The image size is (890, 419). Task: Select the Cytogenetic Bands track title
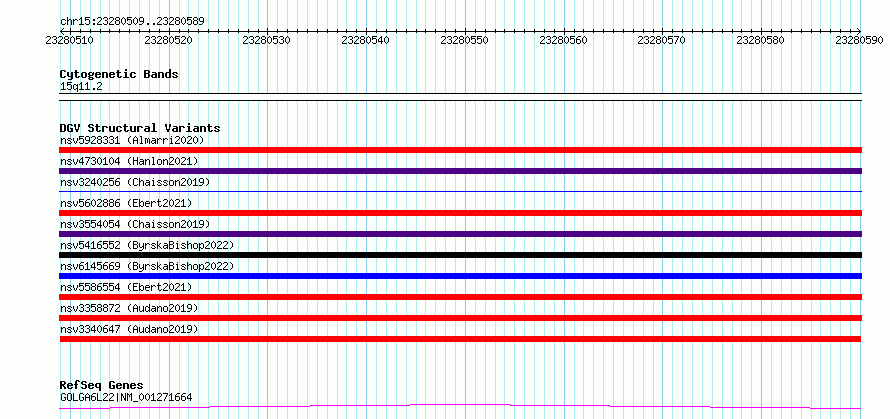119,74
